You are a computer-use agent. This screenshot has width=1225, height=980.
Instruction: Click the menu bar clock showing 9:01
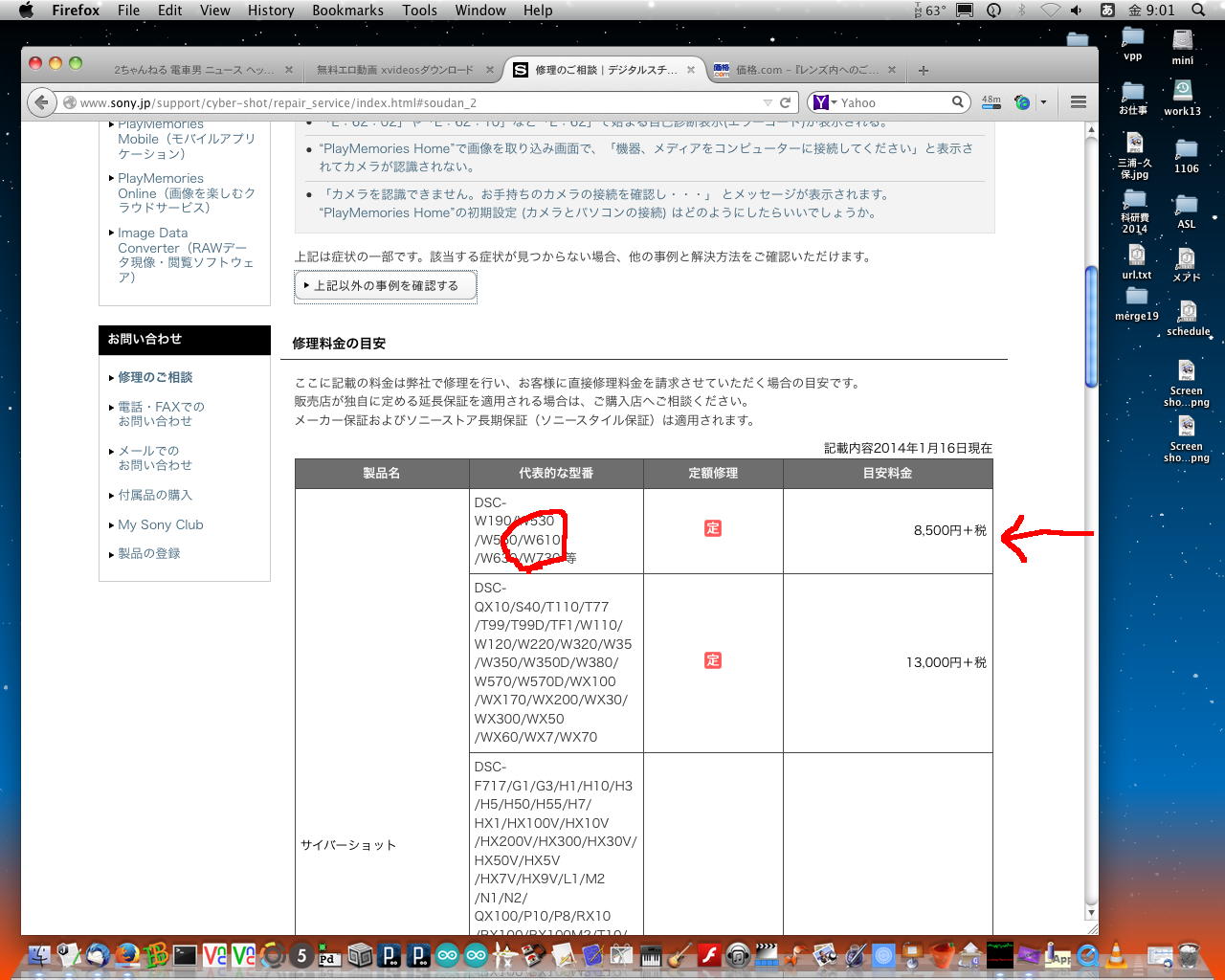pos(1151,11)
